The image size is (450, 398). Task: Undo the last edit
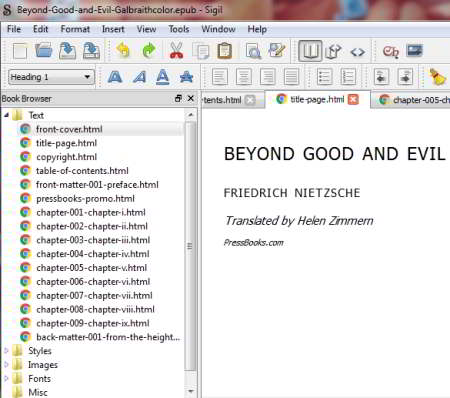click(123, 51)
